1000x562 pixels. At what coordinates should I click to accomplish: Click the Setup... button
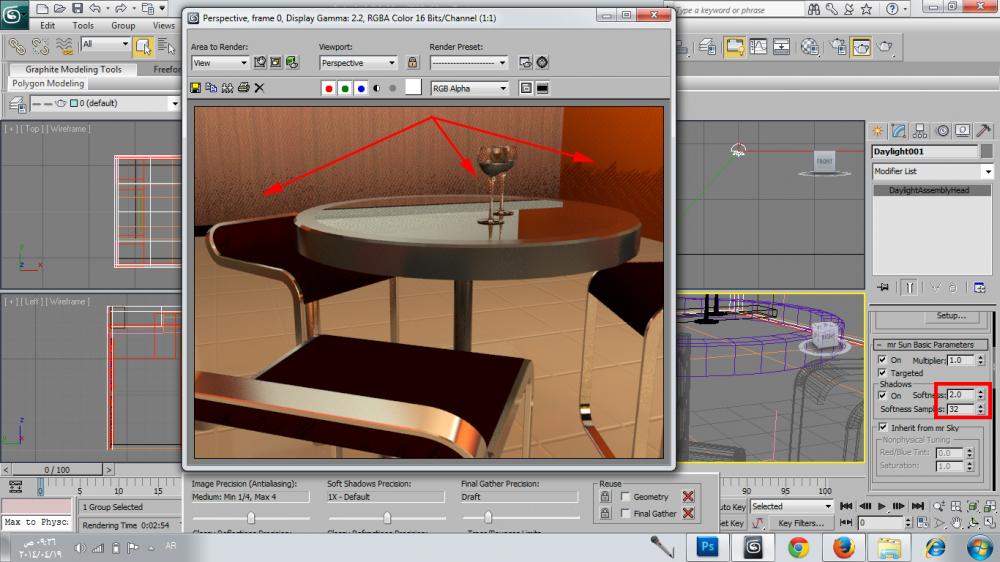pos(950,316)
